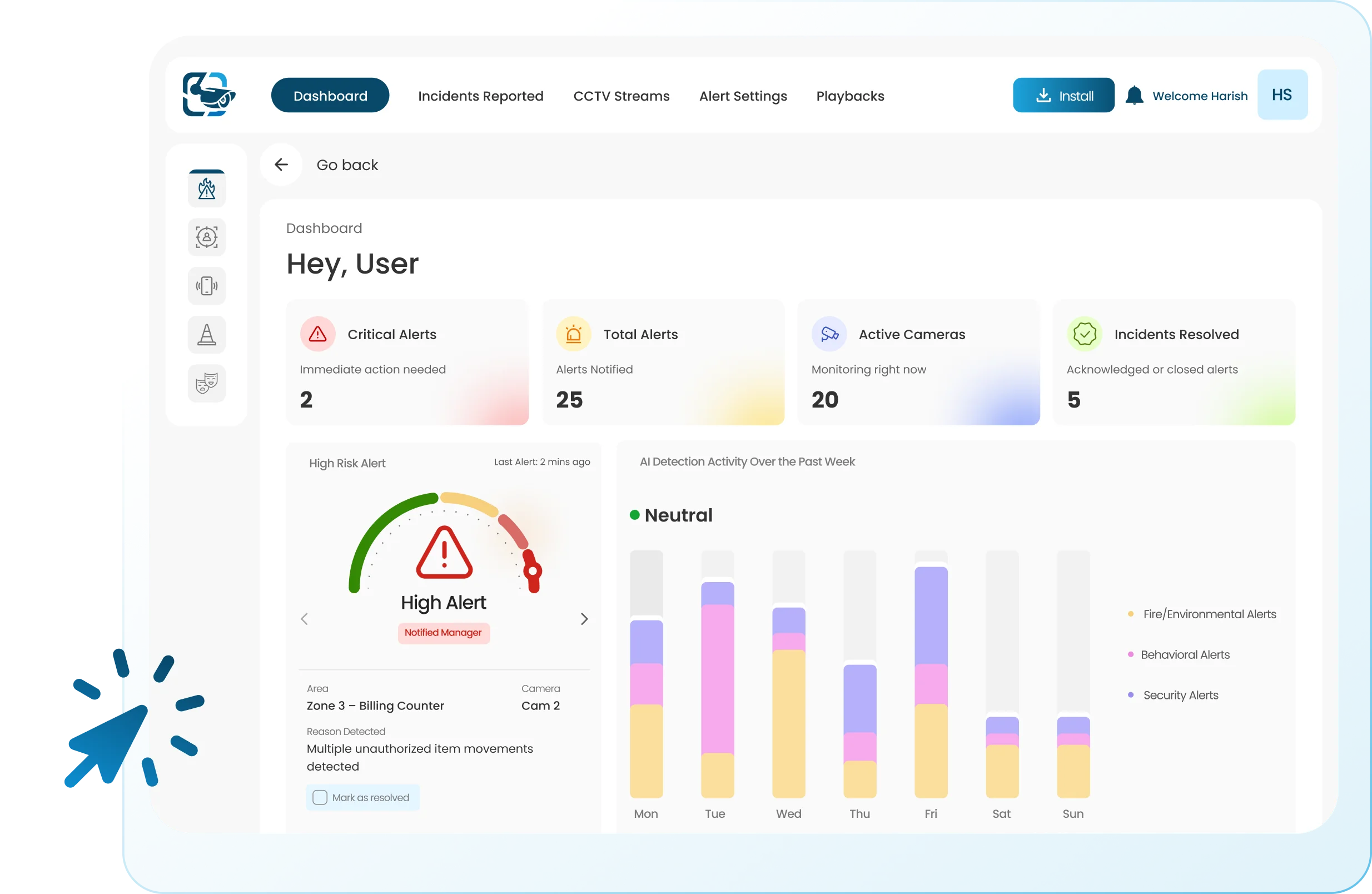1372x894 pixels.
Task: Click the notification bell icon
Action: click(1134, 96)
